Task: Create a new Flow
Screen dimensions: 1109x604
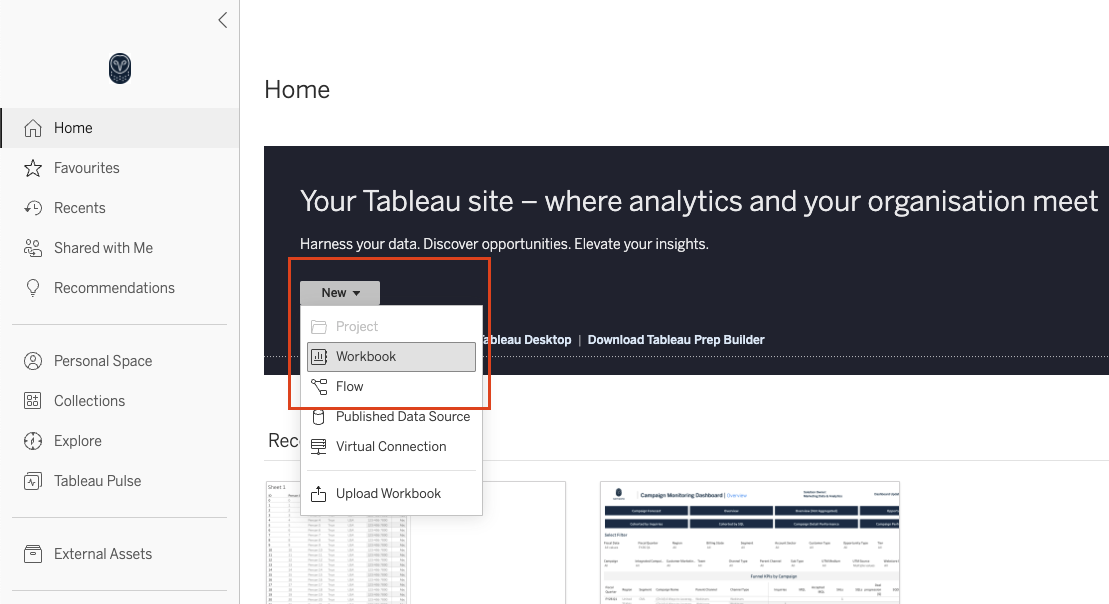Action: (350, 386)
